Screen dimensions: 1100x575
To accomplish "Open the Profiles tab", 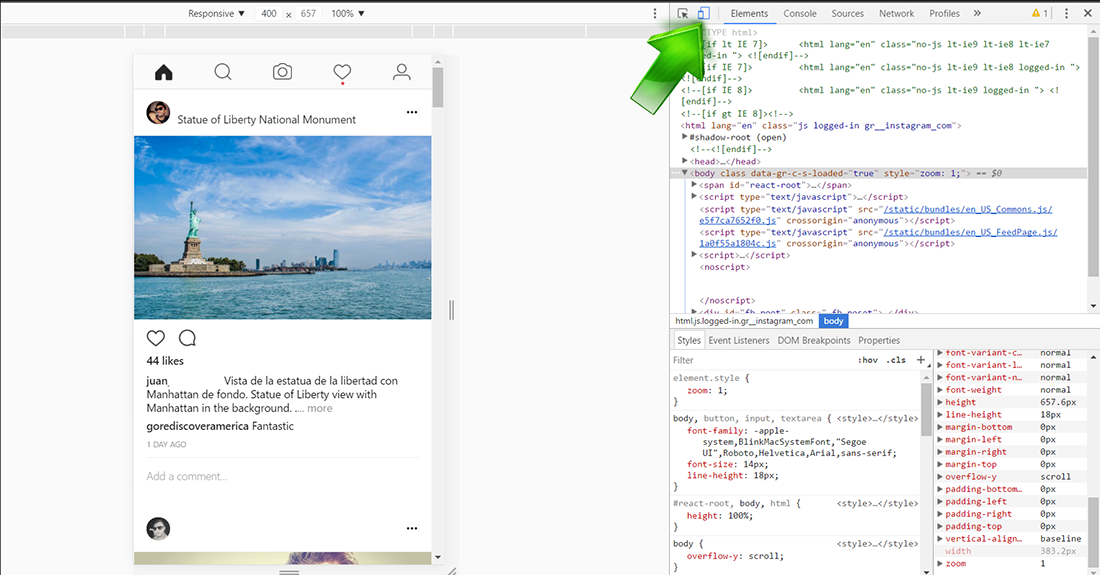I will click(x=944, y=13).
